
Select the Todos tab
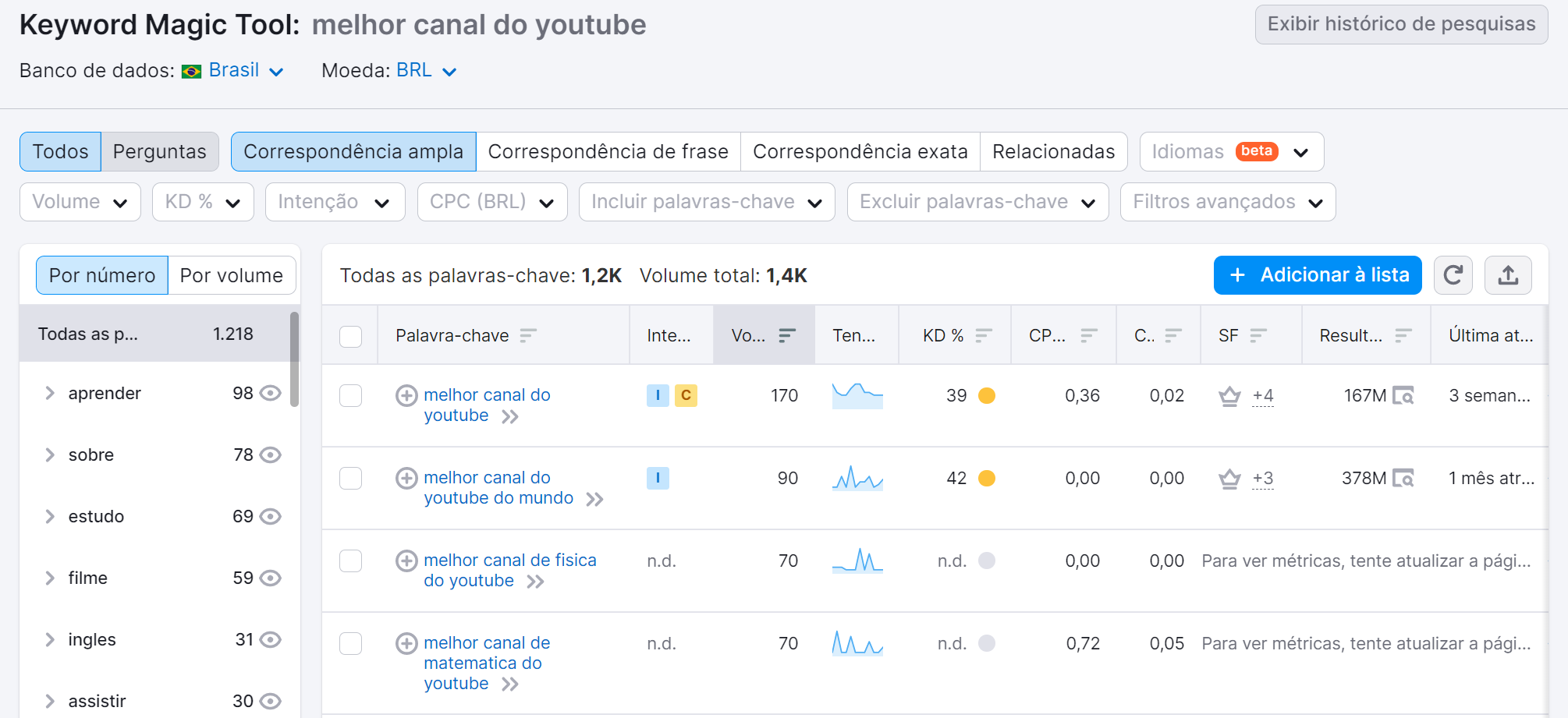click(x=60, y=151)
